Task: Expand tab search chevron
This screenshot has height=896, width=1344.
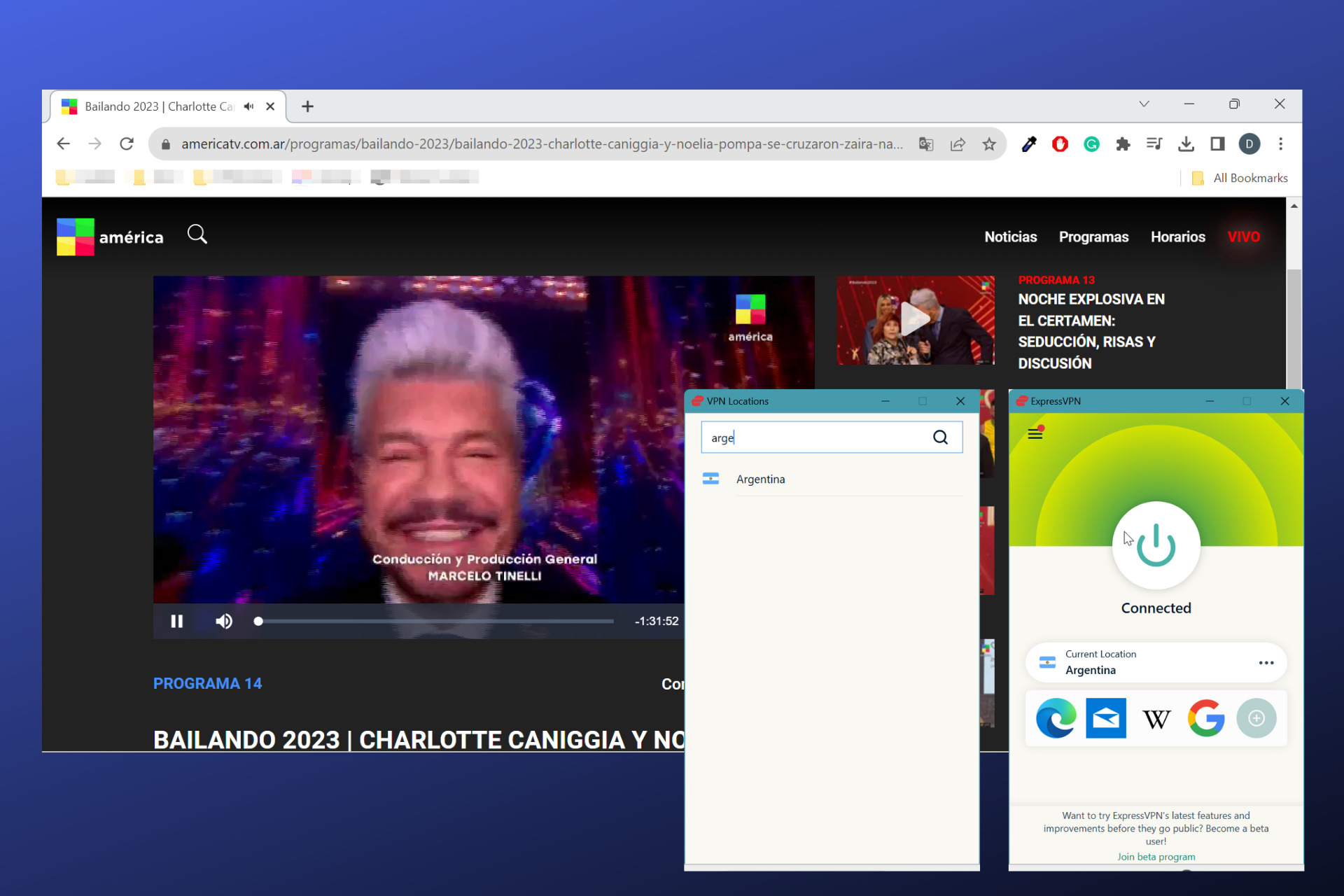Action: coord(1144,104)
